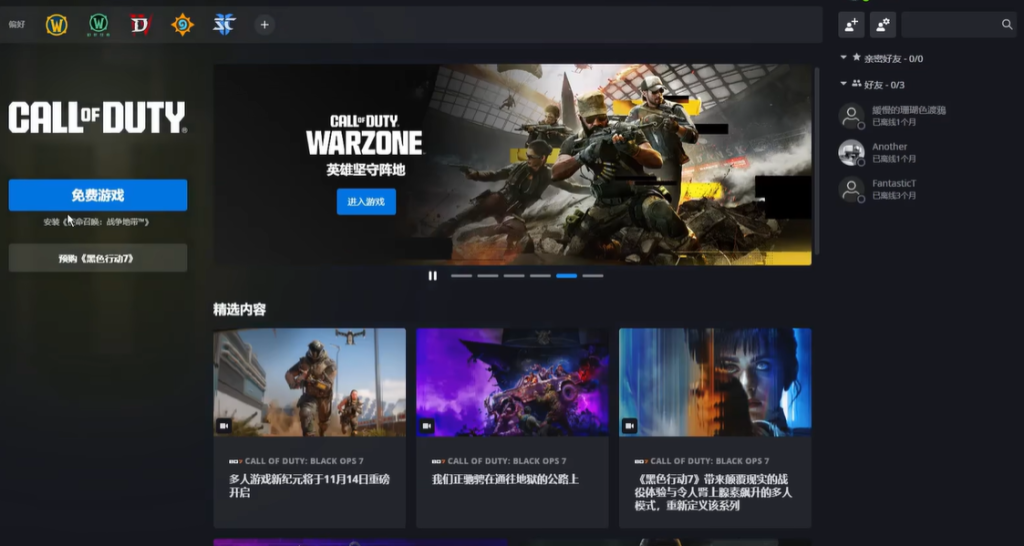Open friend management settings icon

(x=883, y=25)
